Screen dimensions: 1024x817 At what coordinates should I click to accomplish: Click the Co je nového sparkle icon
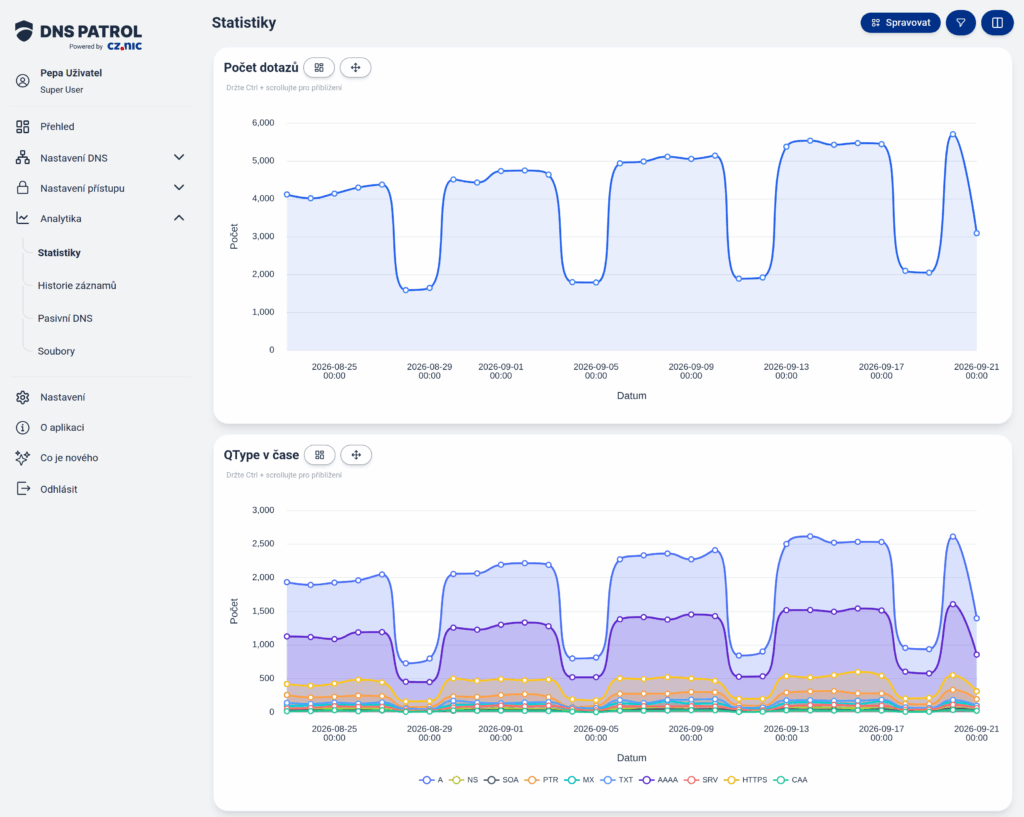tap(23, 458)
